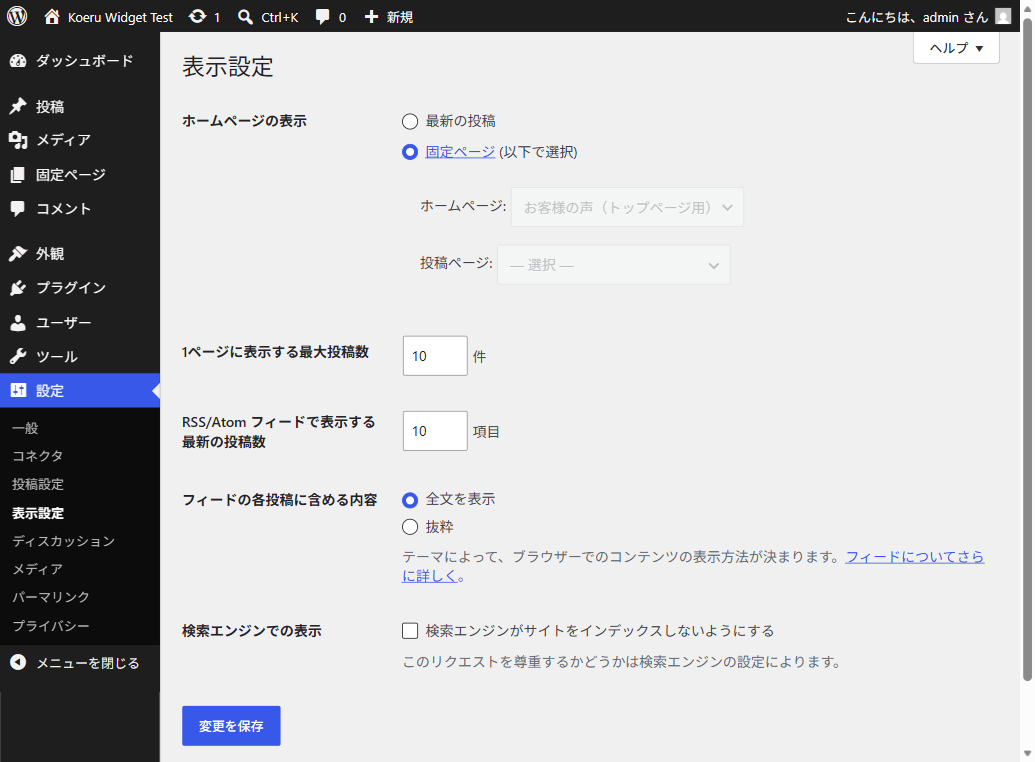Open the ホームページ dropdown
1035x762 pixels.
(x=627, y=207)
